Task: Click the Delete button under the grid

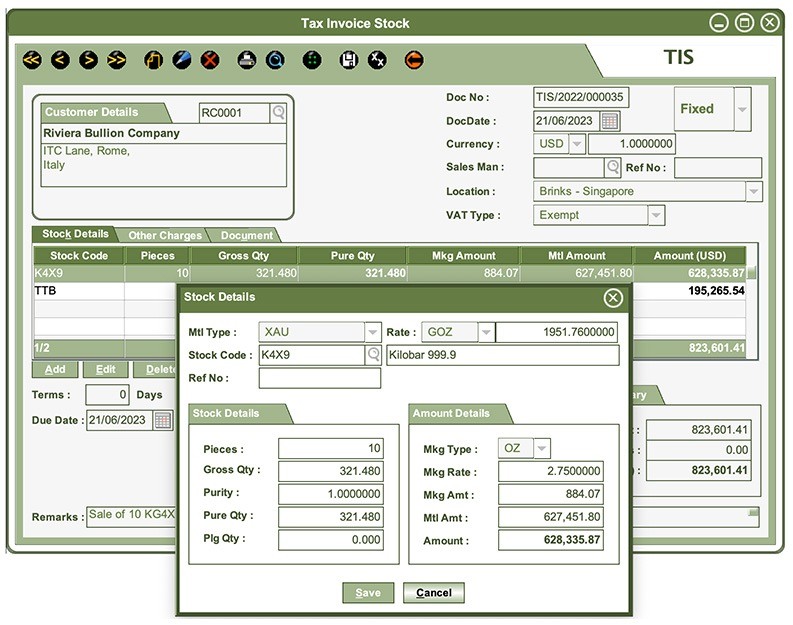Action: tap(156, 370)
